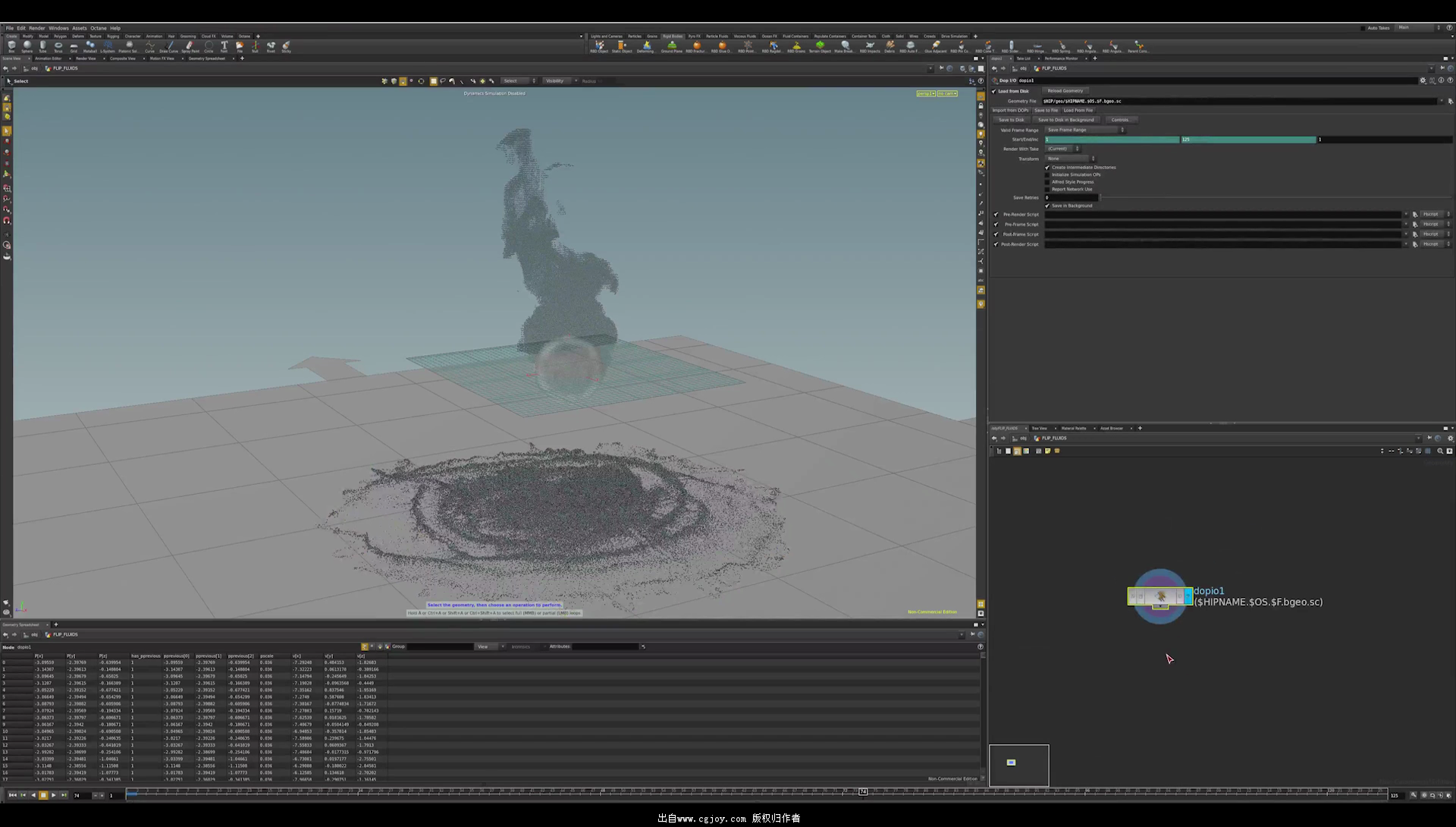
Task: Select the Spray Paint tool
Action: click(x=190, y=46)
